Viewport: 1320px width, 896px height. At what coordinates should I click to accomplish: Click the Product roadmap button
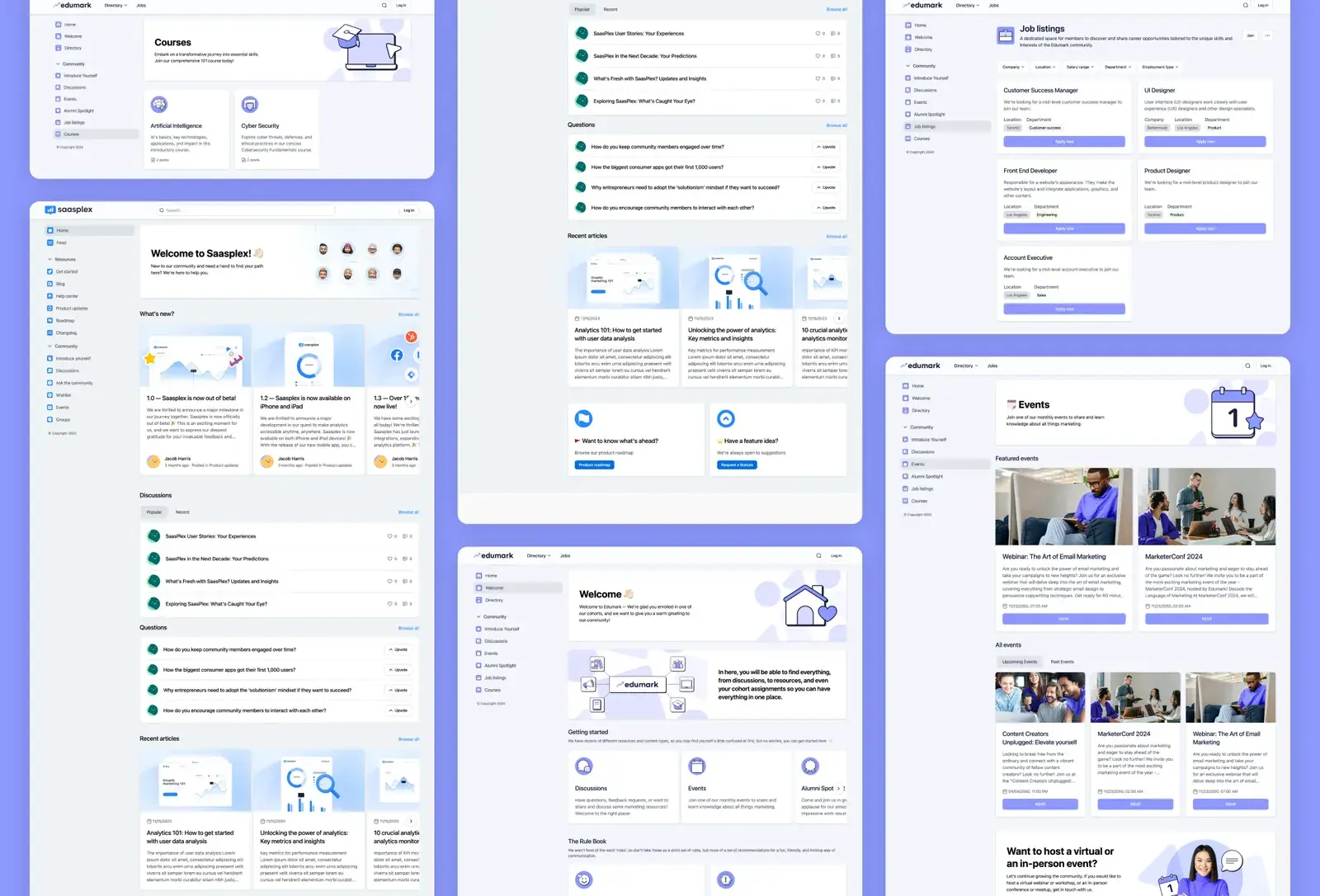[x=594, y=465]
